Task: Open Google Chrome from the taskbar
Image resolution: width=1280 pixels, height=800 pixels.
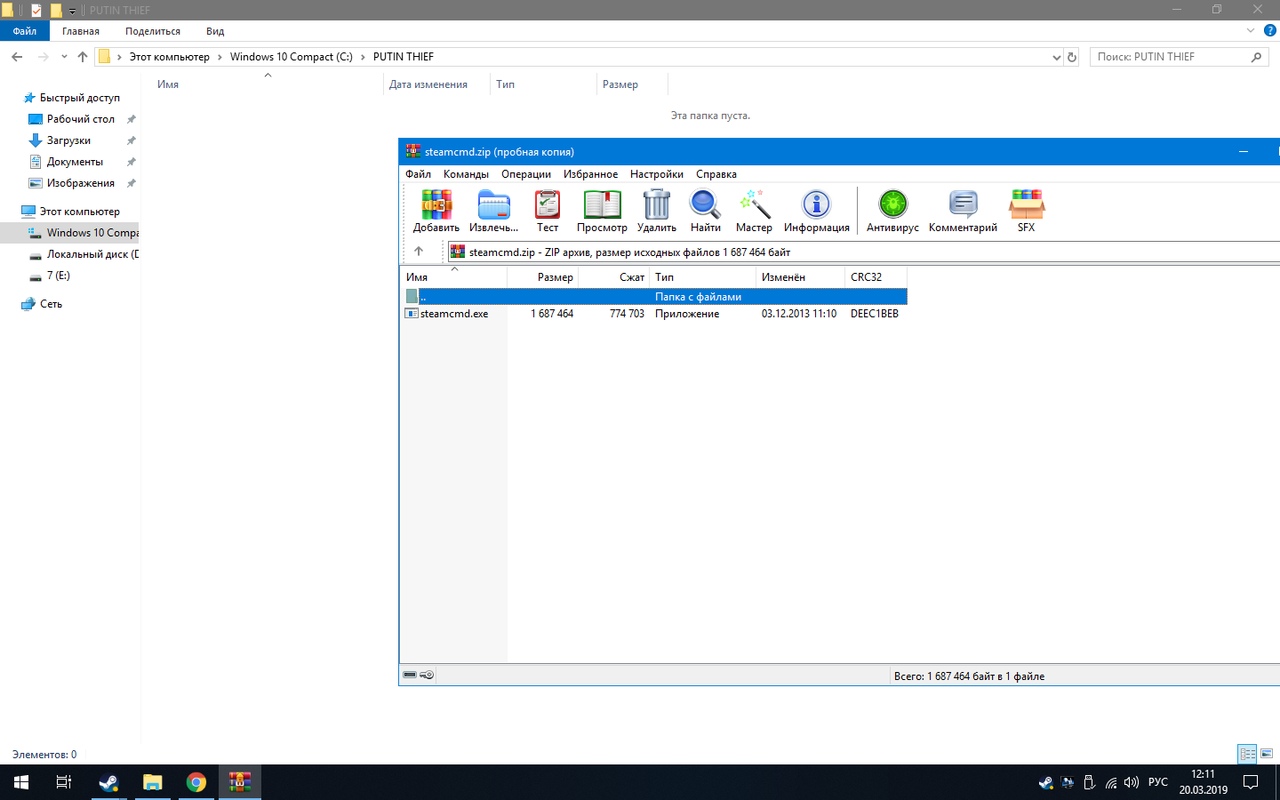Action: pos(196,782)
